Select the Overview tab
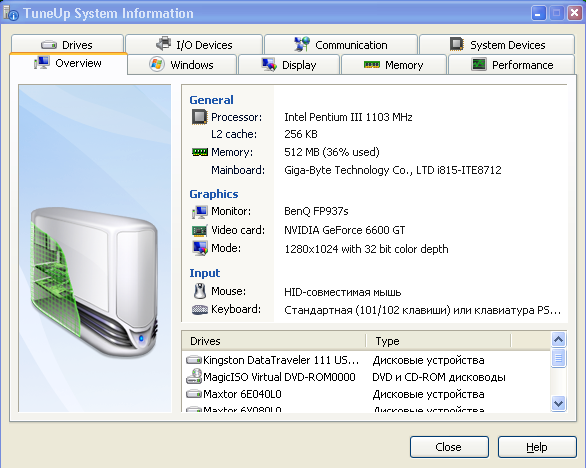This screenshot has width=586, height=468. click(x=68, y=63)
